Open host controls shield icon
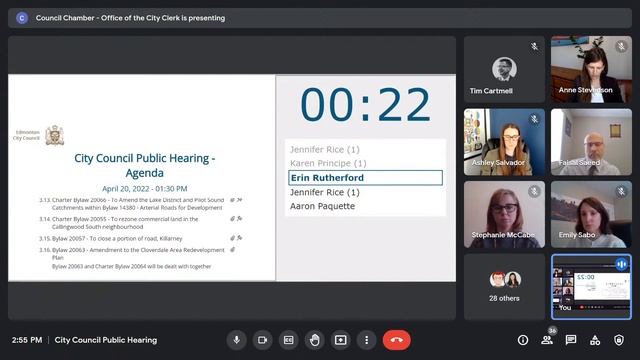Viewport: 640px width, 360px height. tap(619, 340)
